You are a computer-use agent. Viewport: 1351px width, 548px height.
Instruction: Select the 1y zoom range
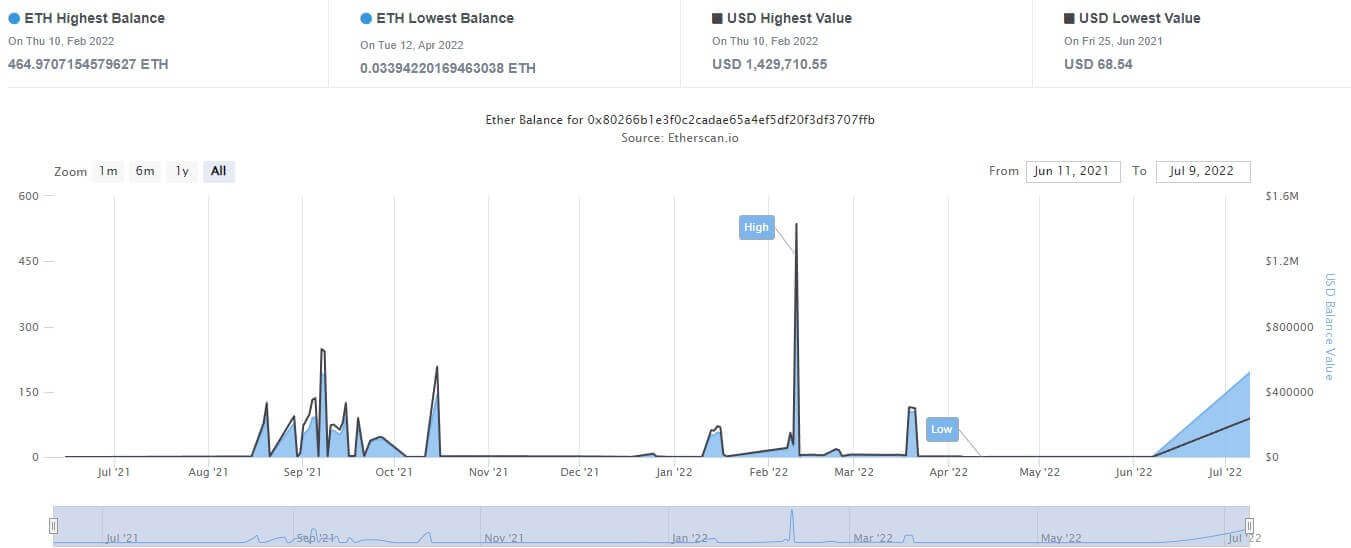click(x=182, y=171)
